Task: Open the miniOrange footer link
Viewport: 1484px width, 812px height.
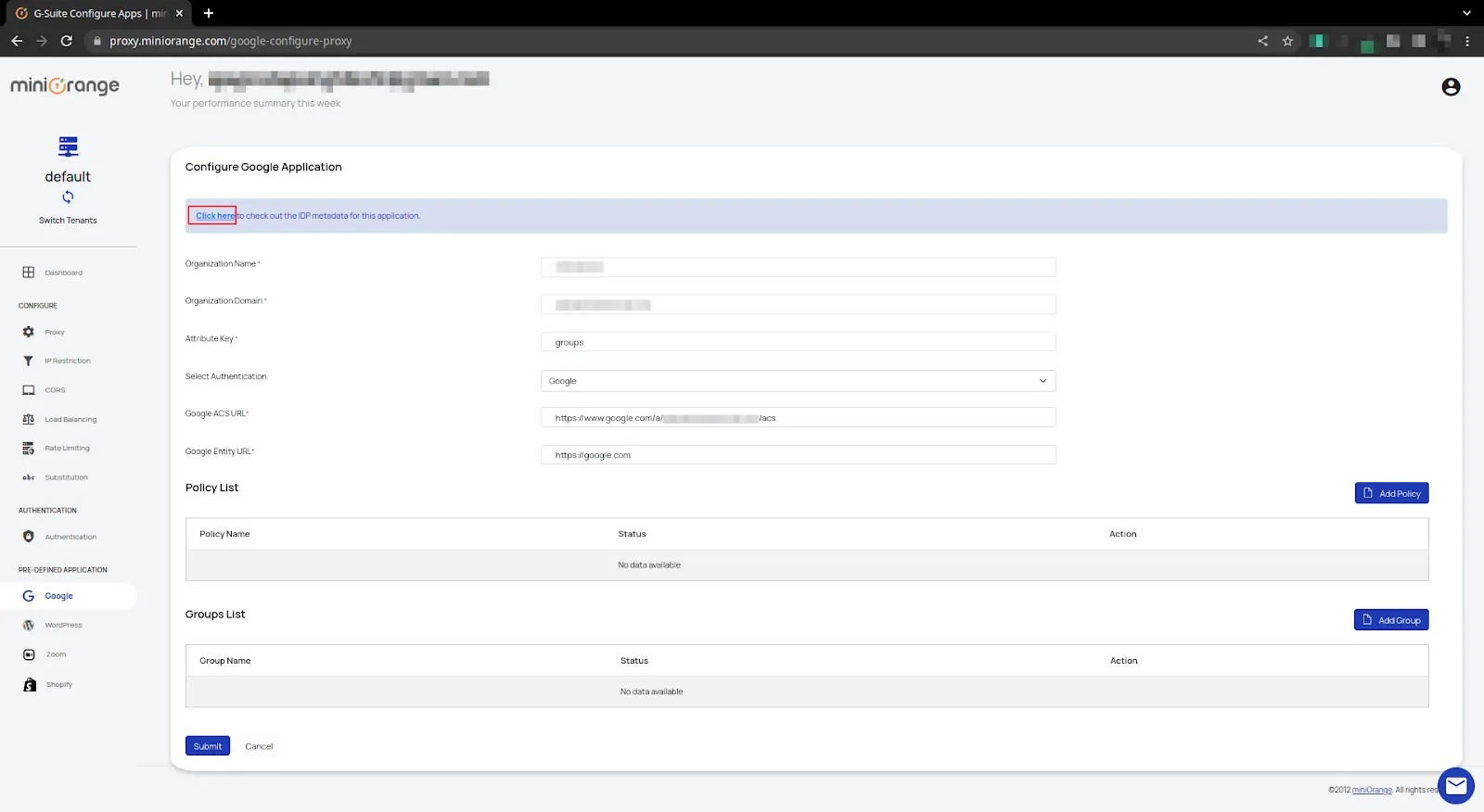Action: point(1372,790)
